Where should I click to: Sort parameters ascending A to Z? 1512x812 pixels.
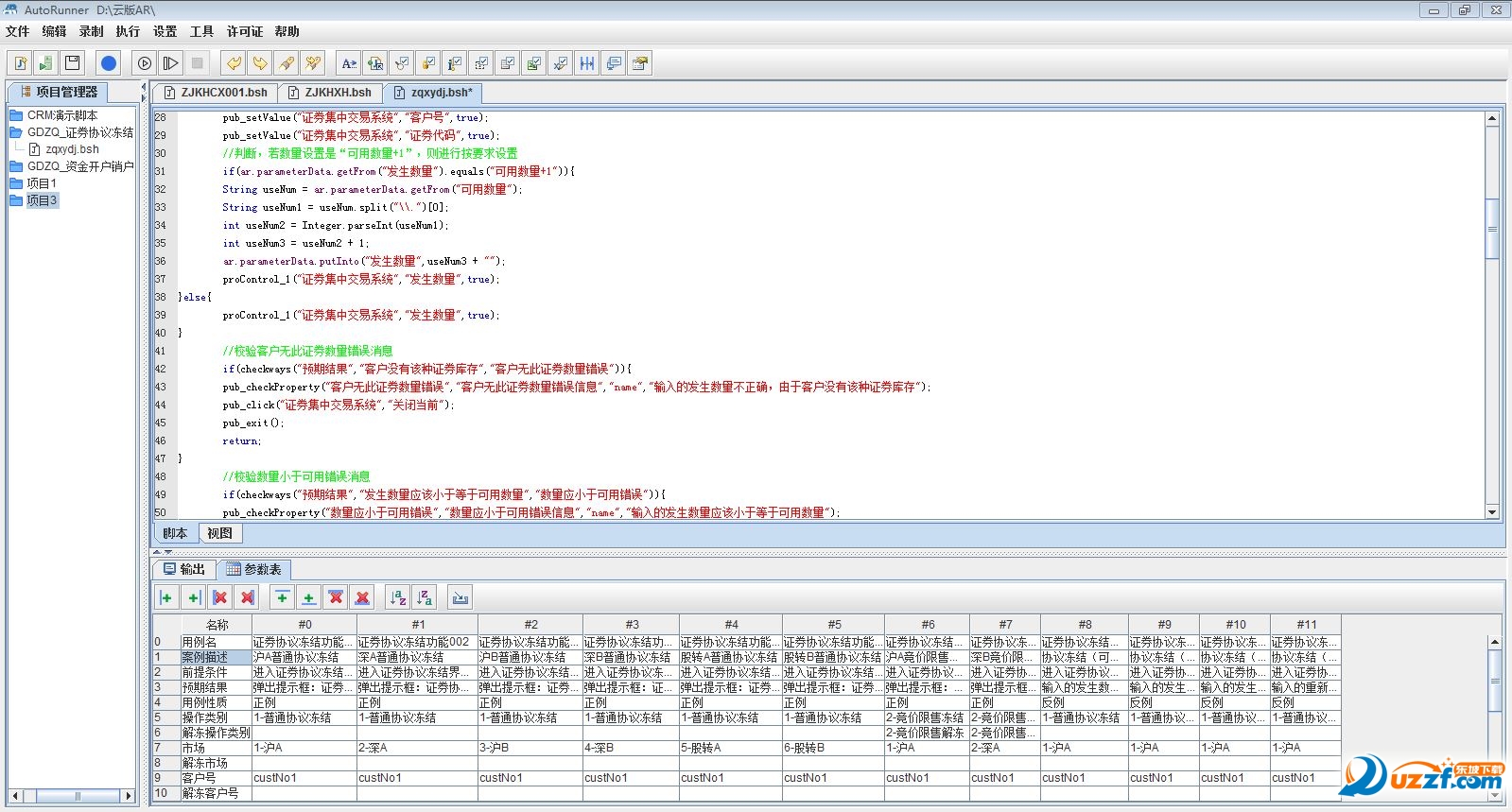(x=398, y=597)
